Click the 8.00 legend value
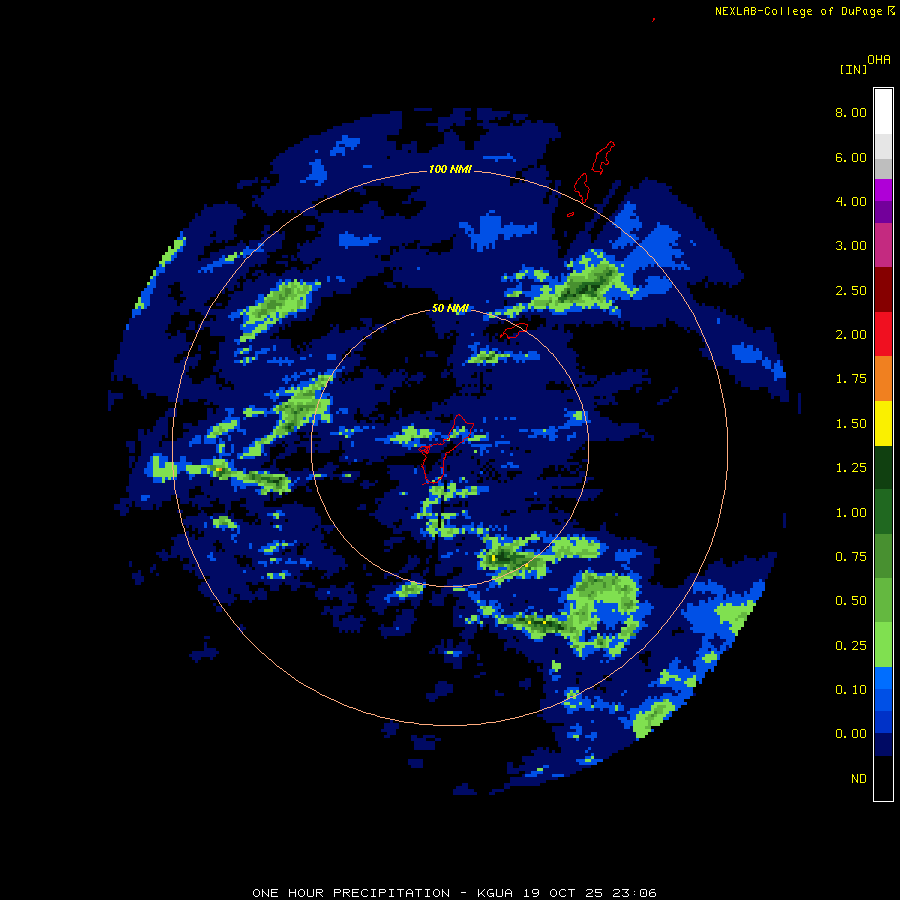This screenshot has width=900, height=900. coord(851,112)
